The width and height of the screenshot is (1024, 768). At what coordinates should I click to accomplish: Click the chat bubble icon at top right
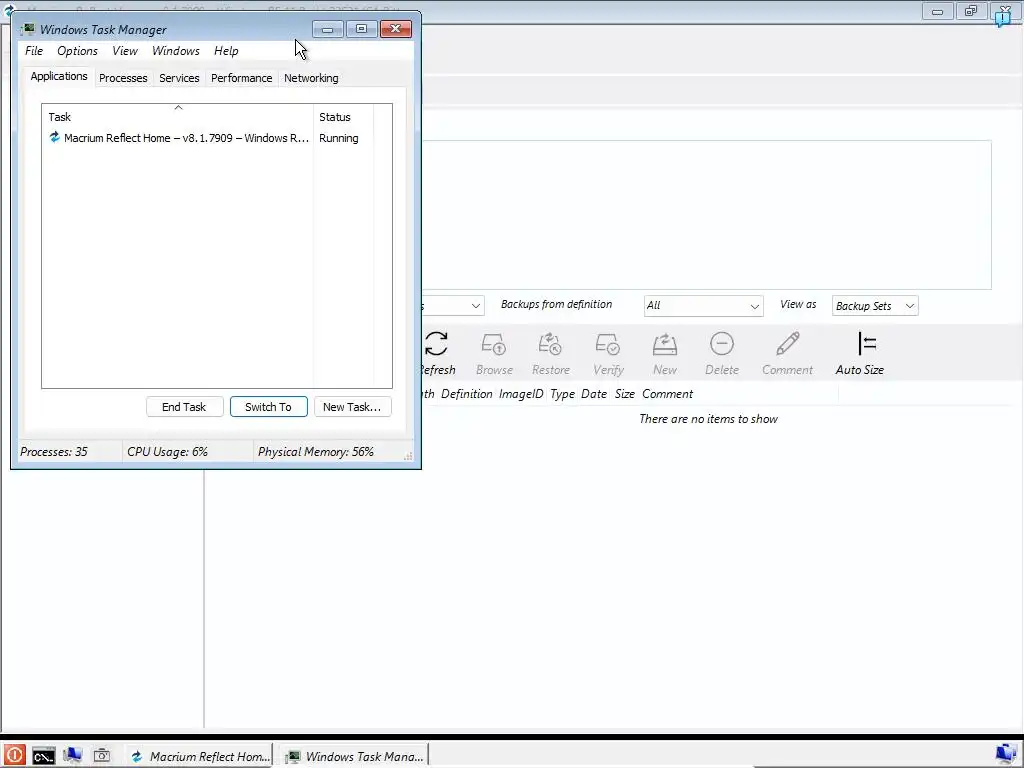[x=1002, y=19]
